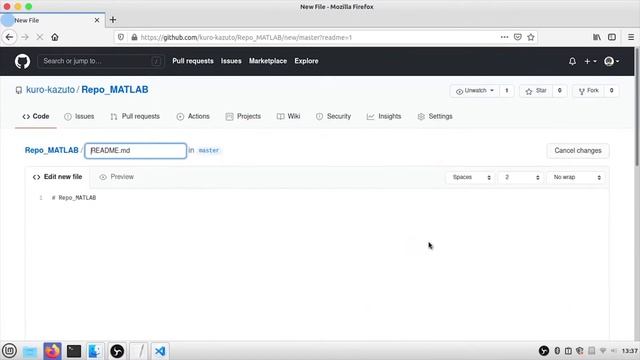The width and height of the screenshot is (640, 360).
Task: View the fork count 0
Action: [611, 91]
